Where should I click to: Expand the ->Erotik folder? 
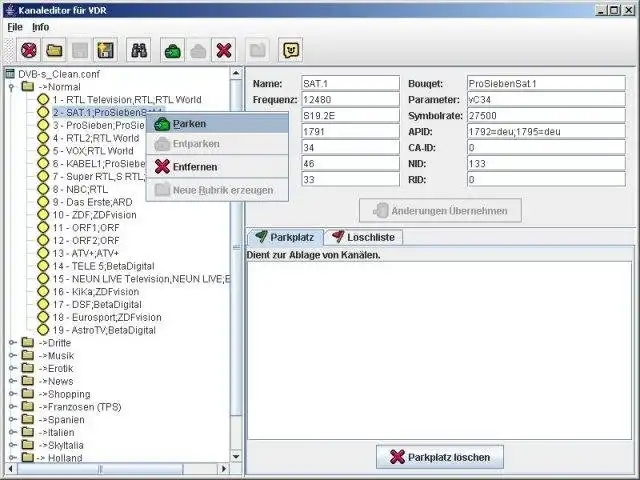pos(13,368)
